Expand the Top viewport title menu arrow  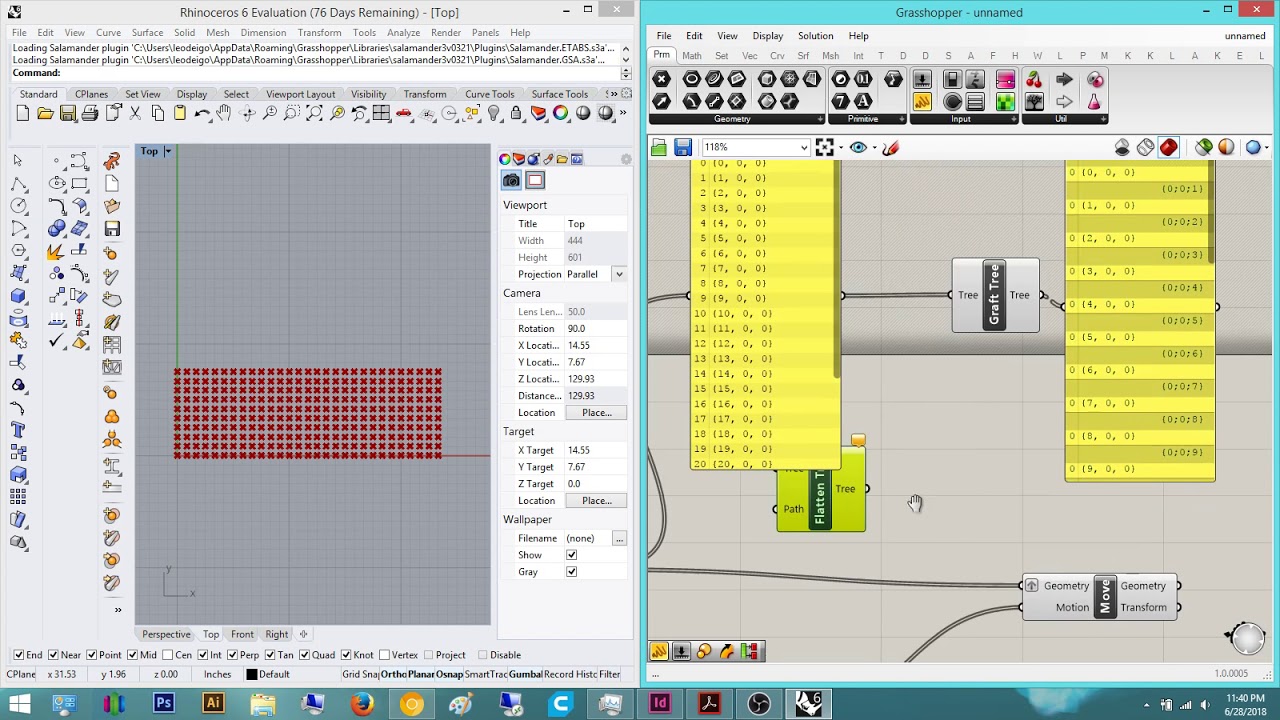[168, 151]
